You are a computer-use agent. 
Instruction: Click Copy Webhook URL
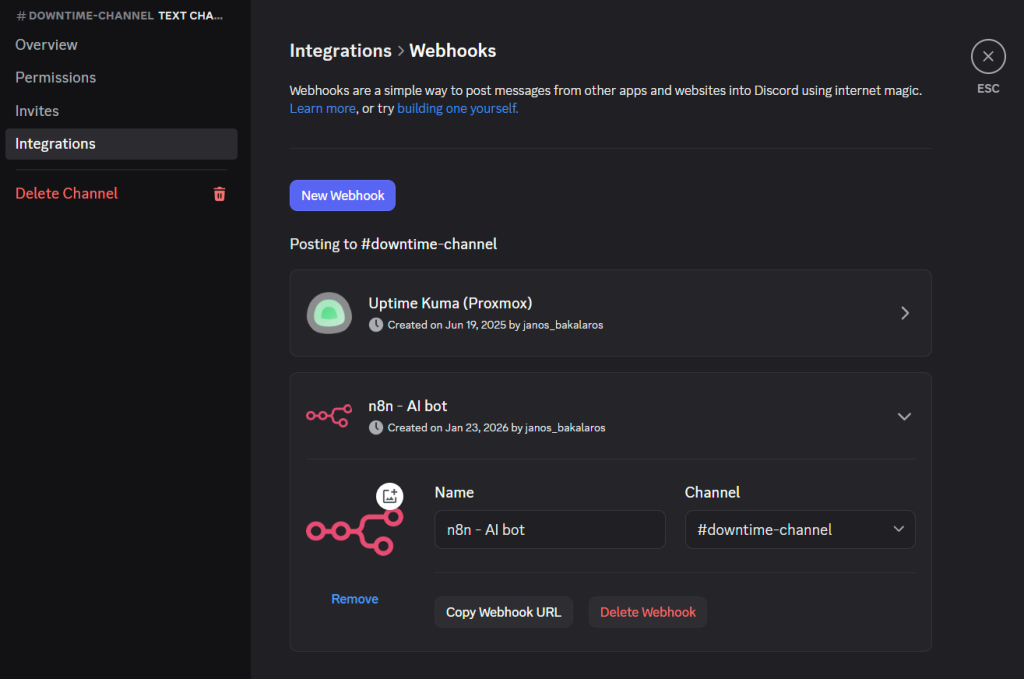click(503, 611)
